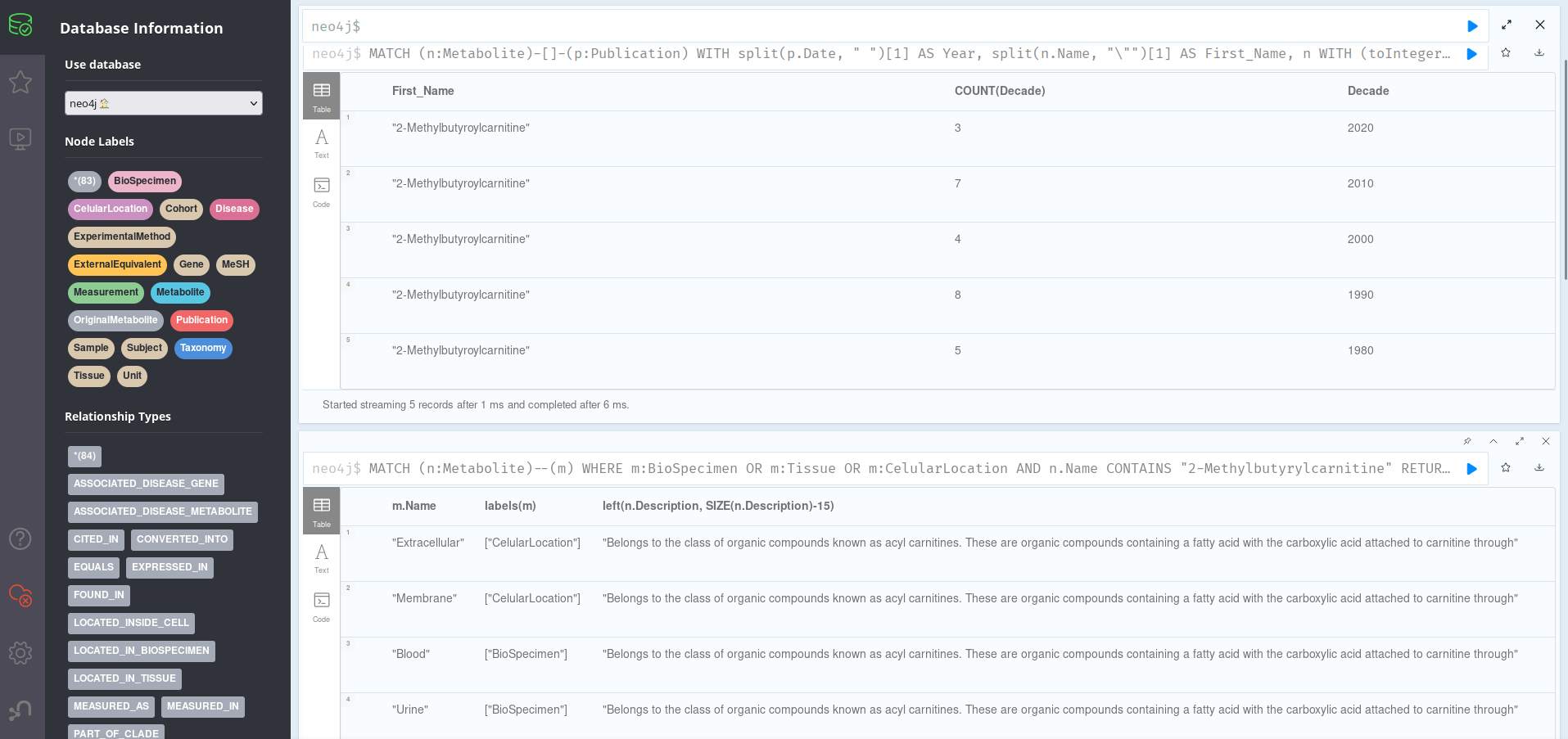
Task: Open the browser Settings gear icon
Action: [20, 652]
